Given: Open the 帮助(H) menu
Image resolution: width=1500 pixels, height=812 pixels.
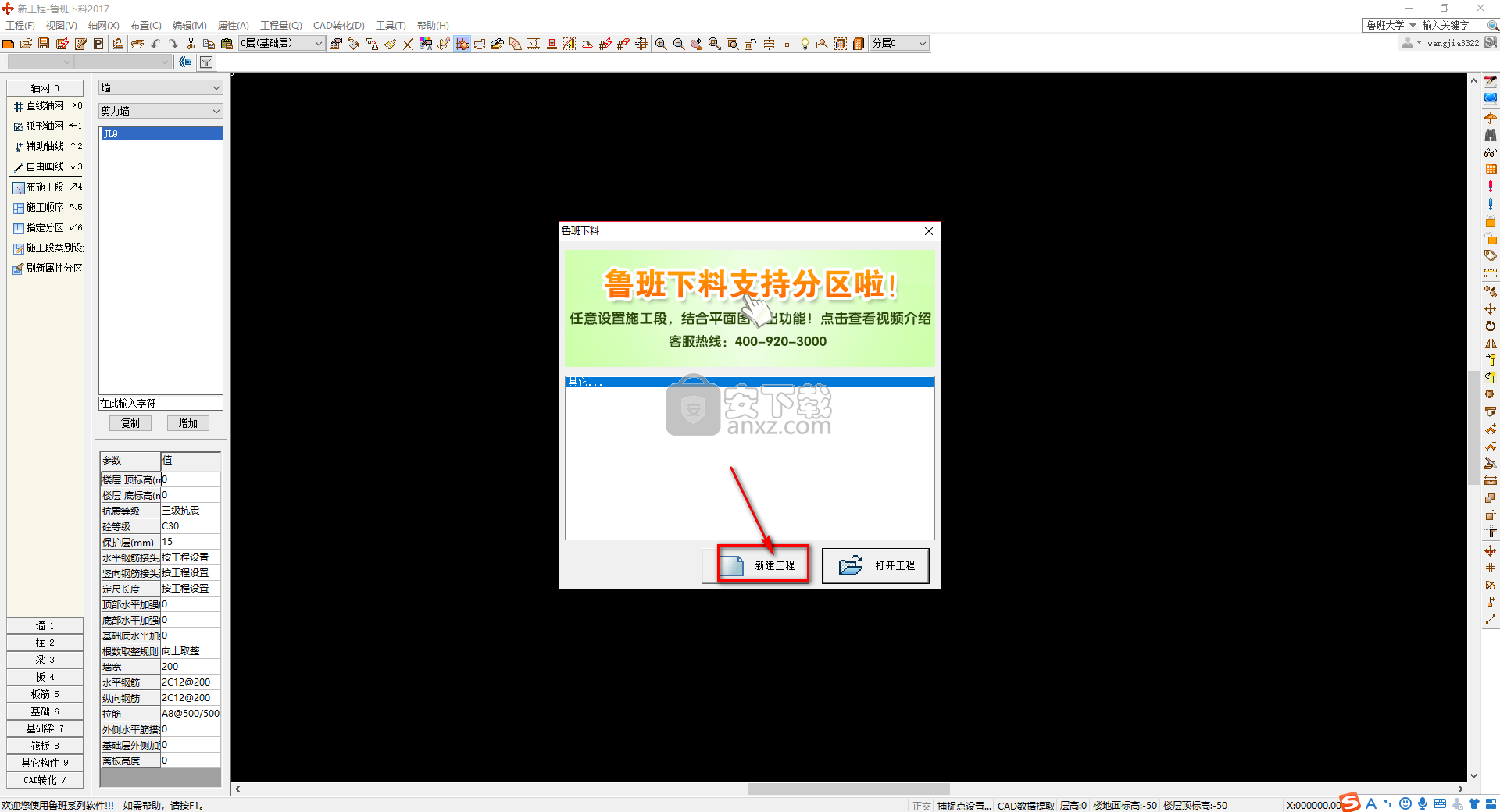Looking at the screenshot, I should click(433, 25).
